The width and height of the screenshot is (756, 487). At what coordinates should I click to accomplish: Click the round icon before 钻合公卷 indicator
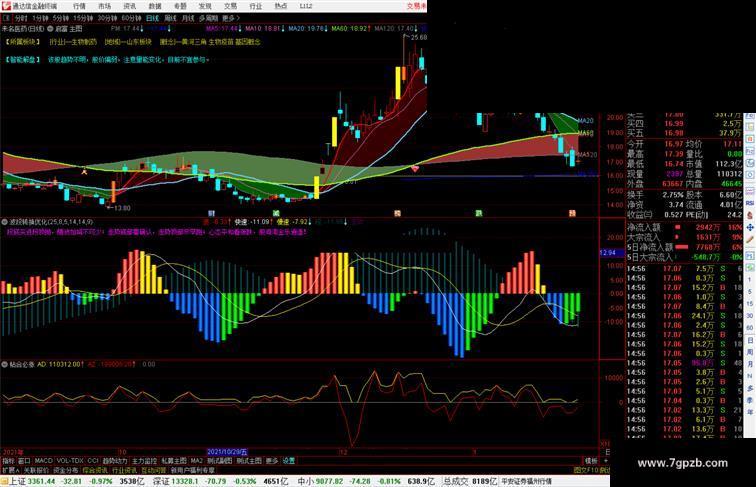[x=5, y=365]
